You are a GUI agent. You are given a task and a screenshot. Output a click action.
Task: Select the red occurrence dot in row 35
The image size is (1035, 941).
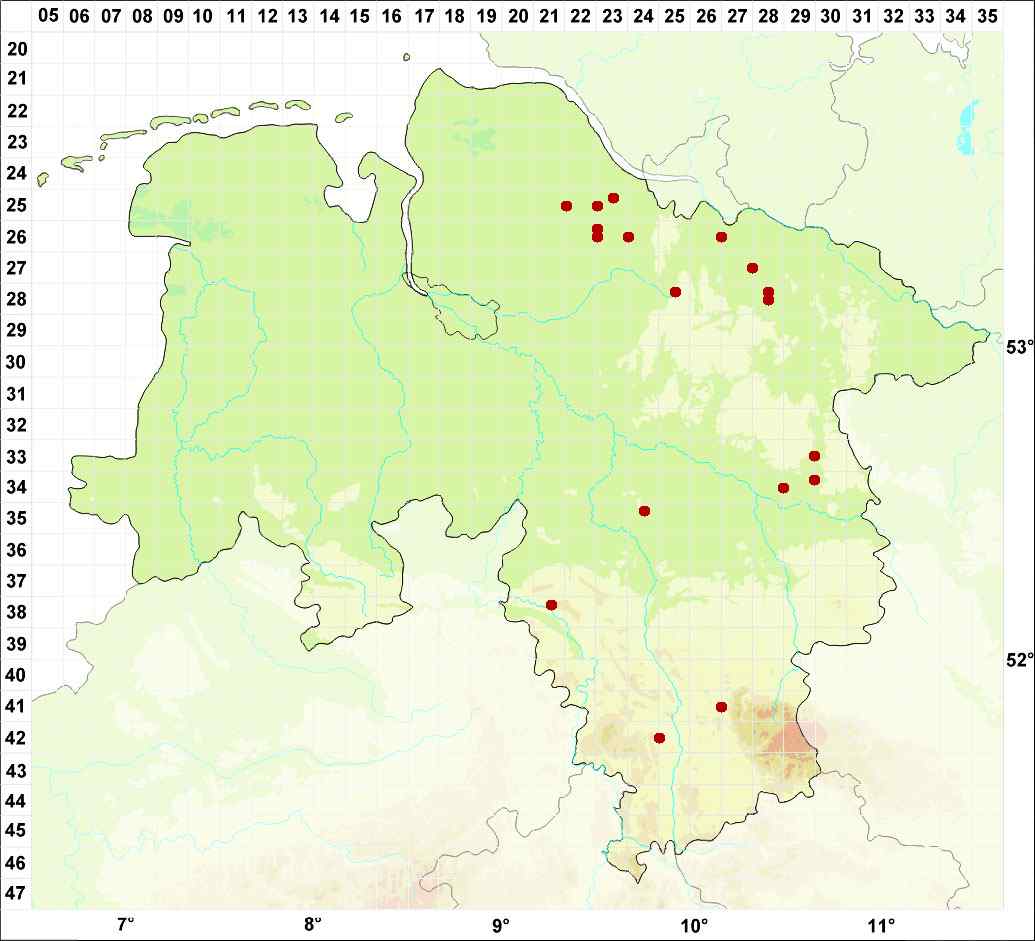click(x=645, y=511)
